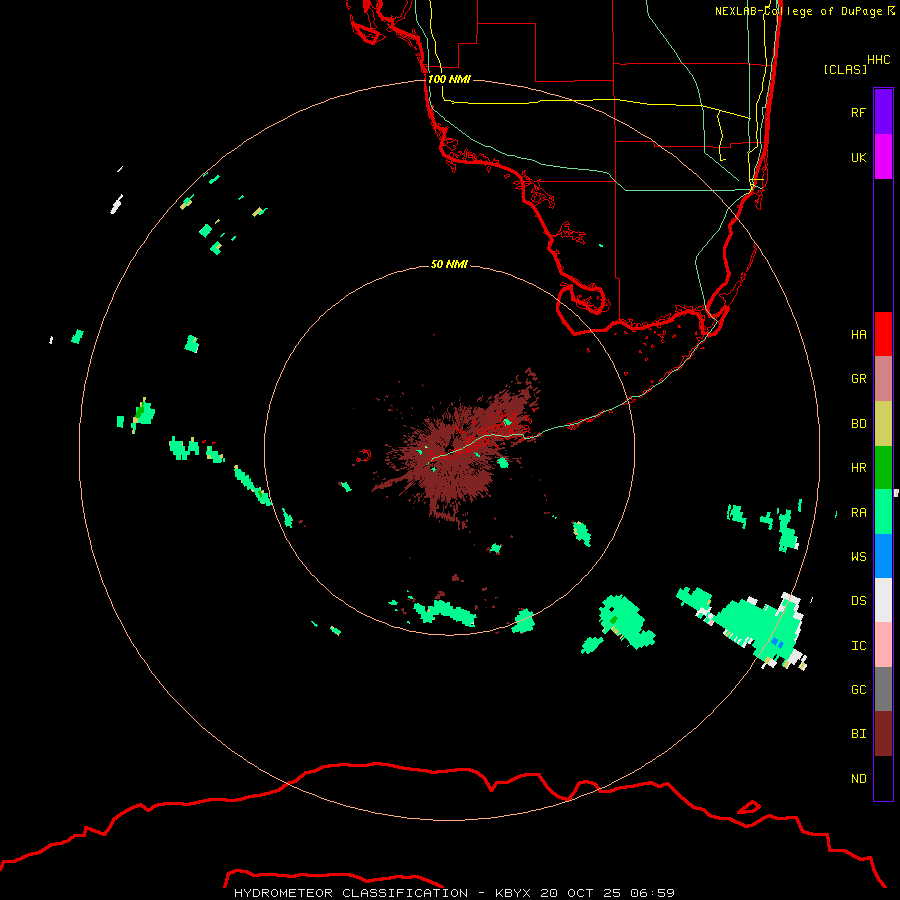The height and width of the screenshot is (900, 900).
Task: Click the "50 NMI" range ring label
Action: 449,264
